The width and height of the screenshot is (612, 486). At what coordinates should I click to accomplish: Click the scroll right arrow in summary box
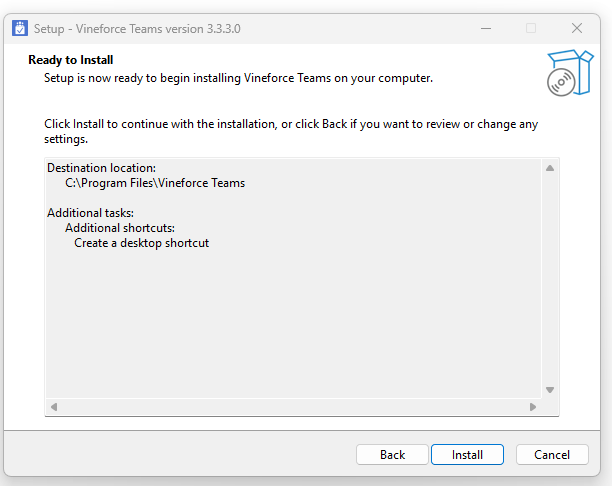coord(533,407)
